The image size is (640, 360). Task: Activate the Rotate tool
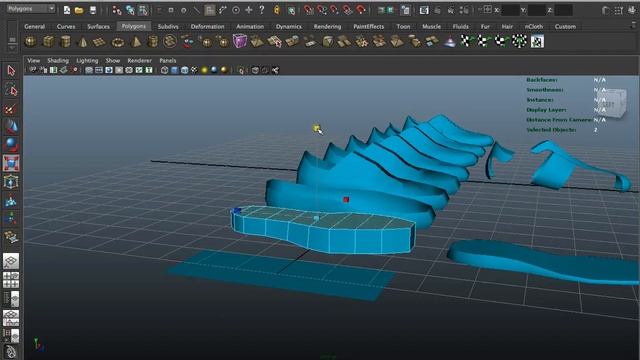point(11,145)
